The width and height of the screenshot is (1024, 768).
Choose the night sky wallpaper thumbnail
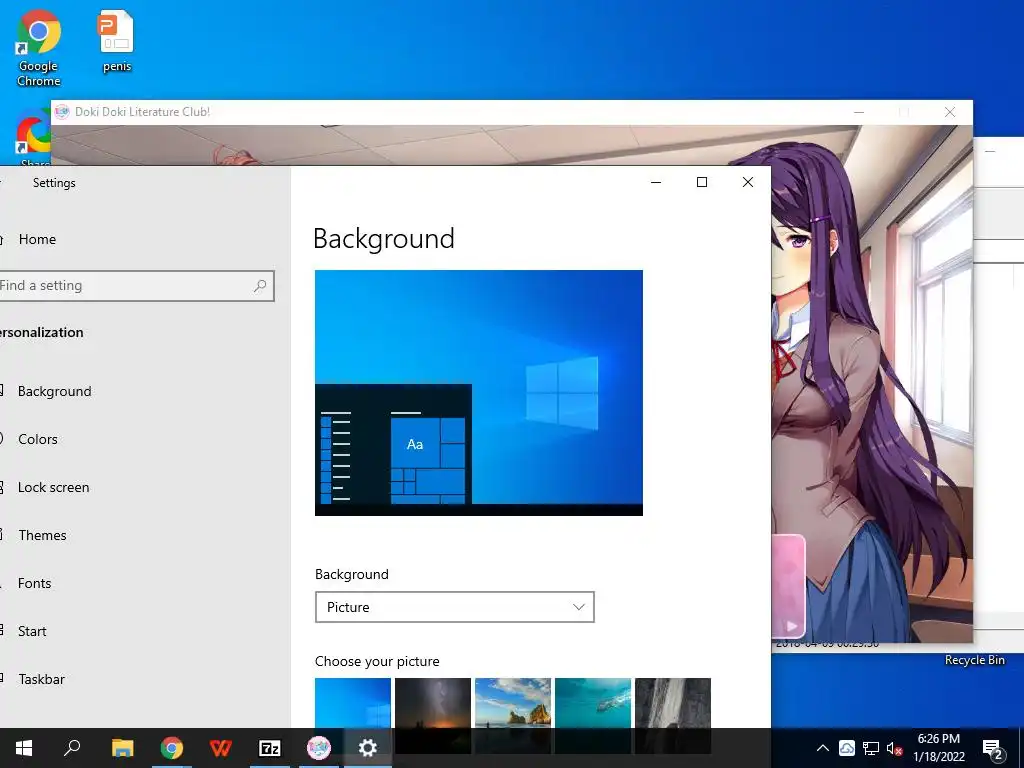coord(433,703)
